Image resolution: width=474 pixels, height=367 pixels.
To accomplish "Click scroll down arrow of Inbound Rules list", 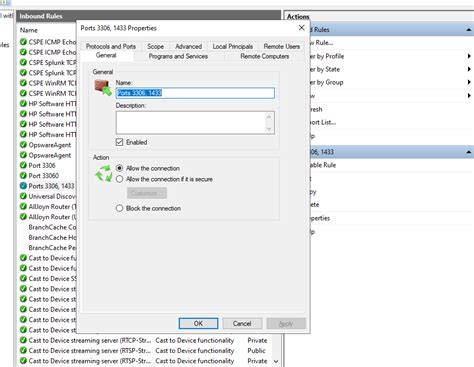I will click(276, 361).
